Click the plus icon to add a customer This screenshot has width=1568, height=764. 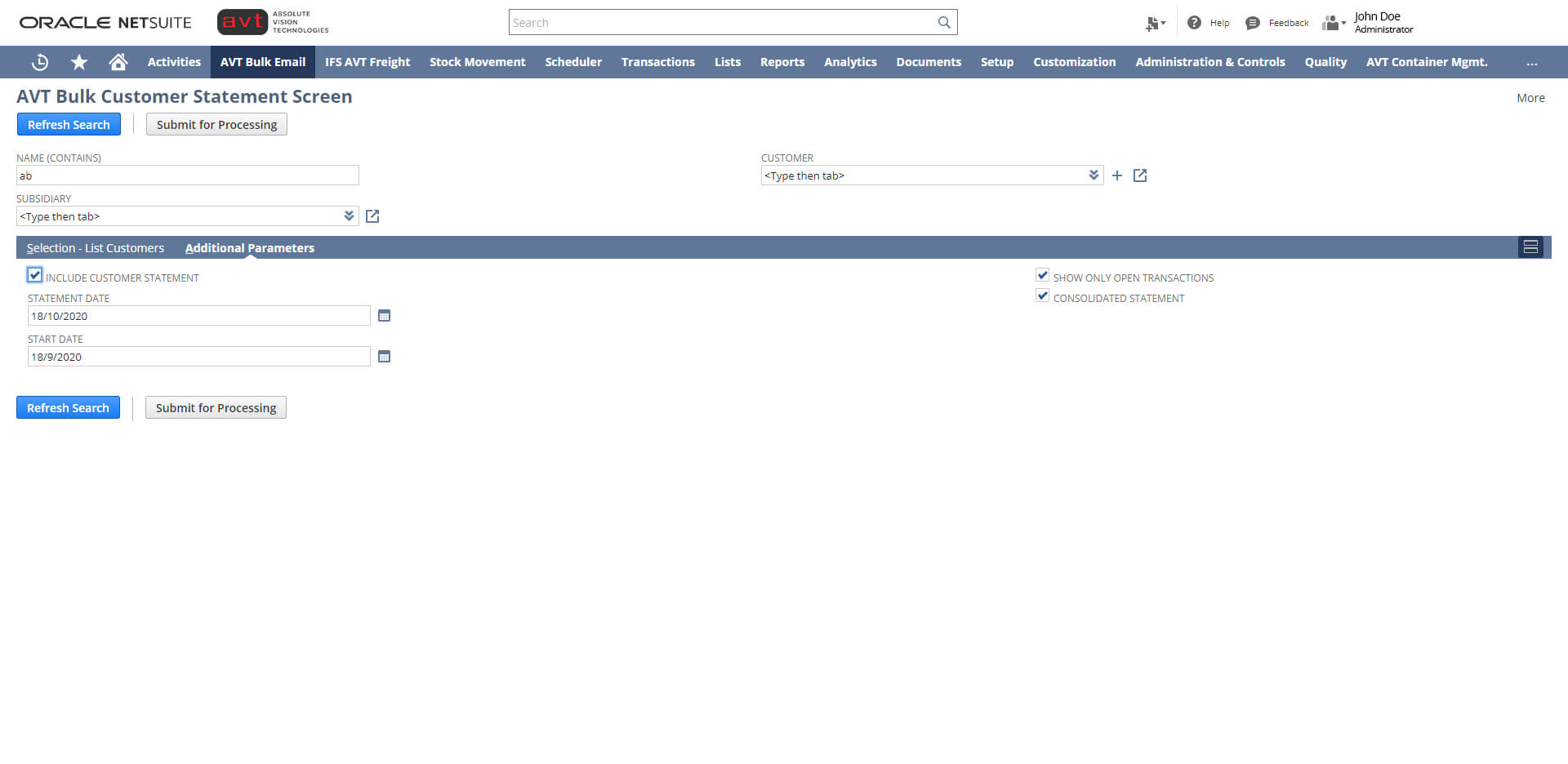coord(1117,175)
